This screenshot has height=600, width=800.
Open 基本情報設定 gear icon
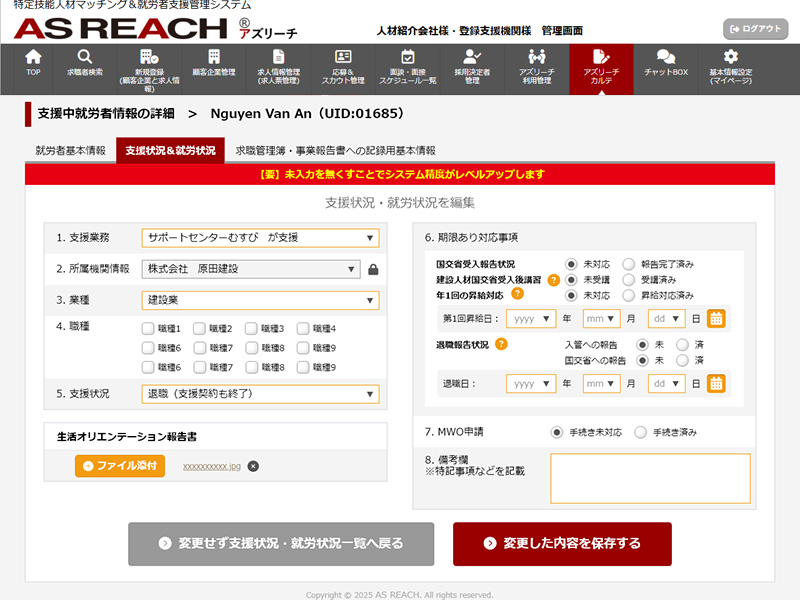[x=731, y=57]
